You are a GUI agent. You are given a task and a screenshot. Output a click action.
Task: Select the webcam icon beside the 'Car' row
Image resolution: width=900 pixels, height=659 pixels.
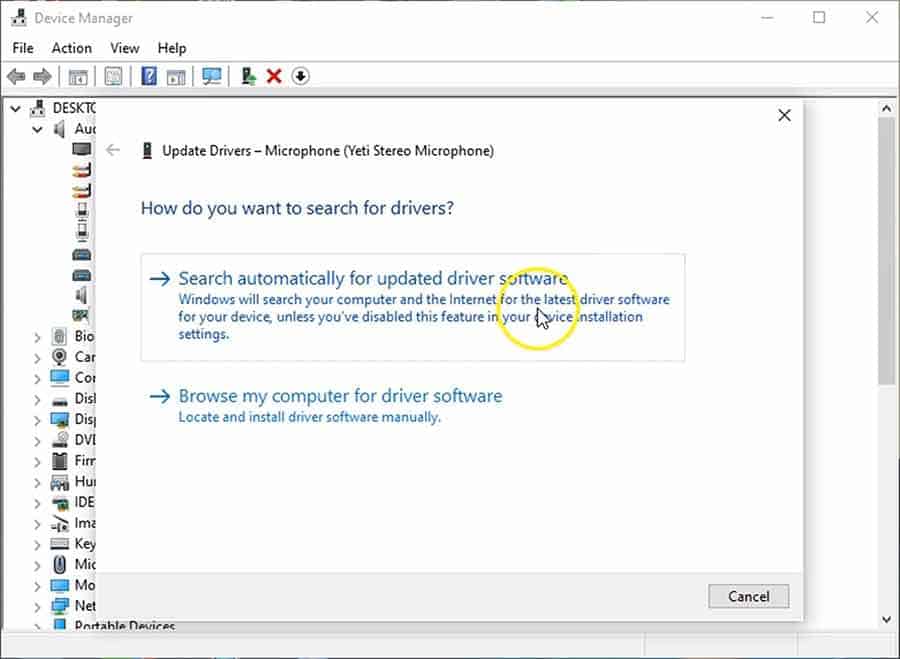pos(59,357)
